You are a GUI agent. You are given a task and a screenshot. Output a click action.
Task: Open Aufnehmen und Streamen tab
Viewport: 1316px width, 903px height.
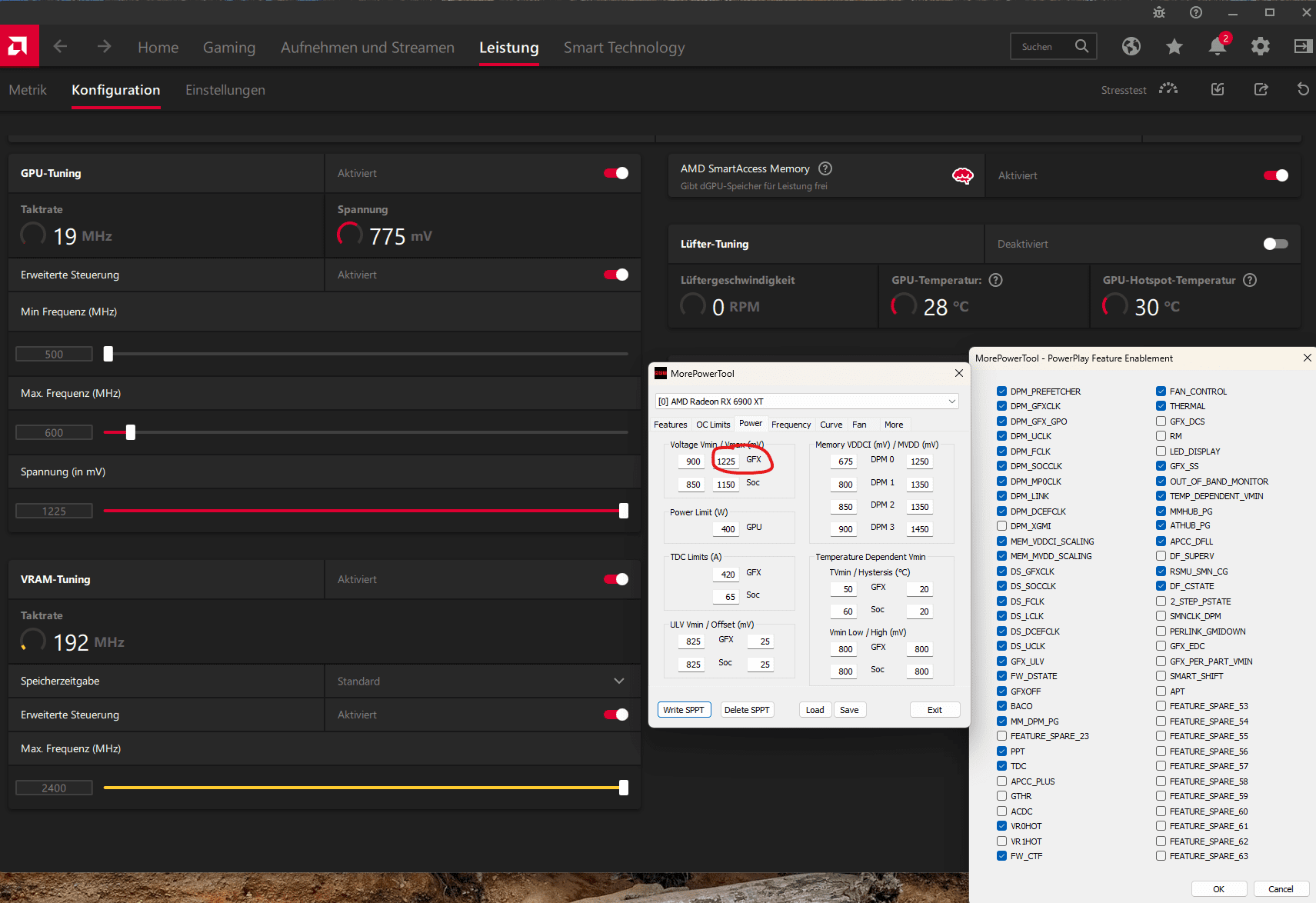[x=368, y=47]
